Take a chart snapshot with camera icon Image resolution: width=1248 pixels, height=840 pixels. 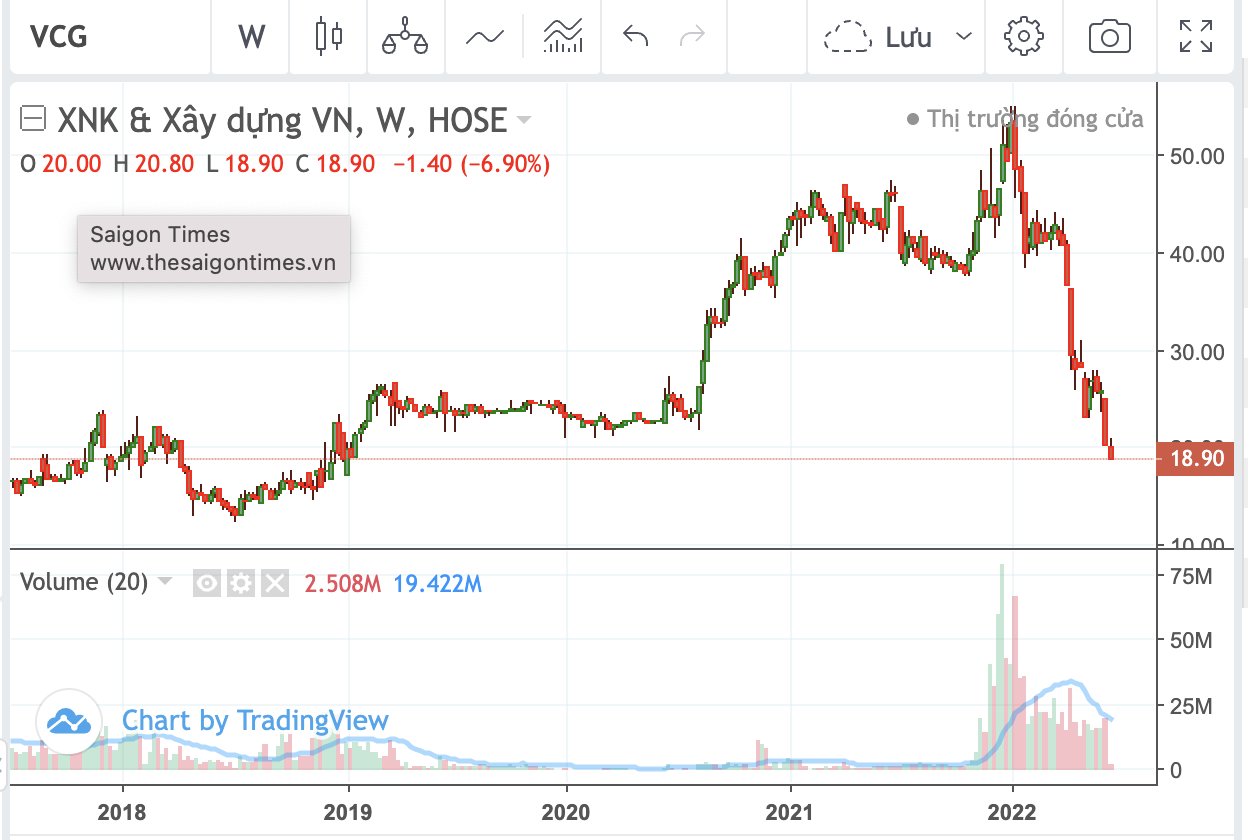pyautogui.click(x=1109, y=37)
